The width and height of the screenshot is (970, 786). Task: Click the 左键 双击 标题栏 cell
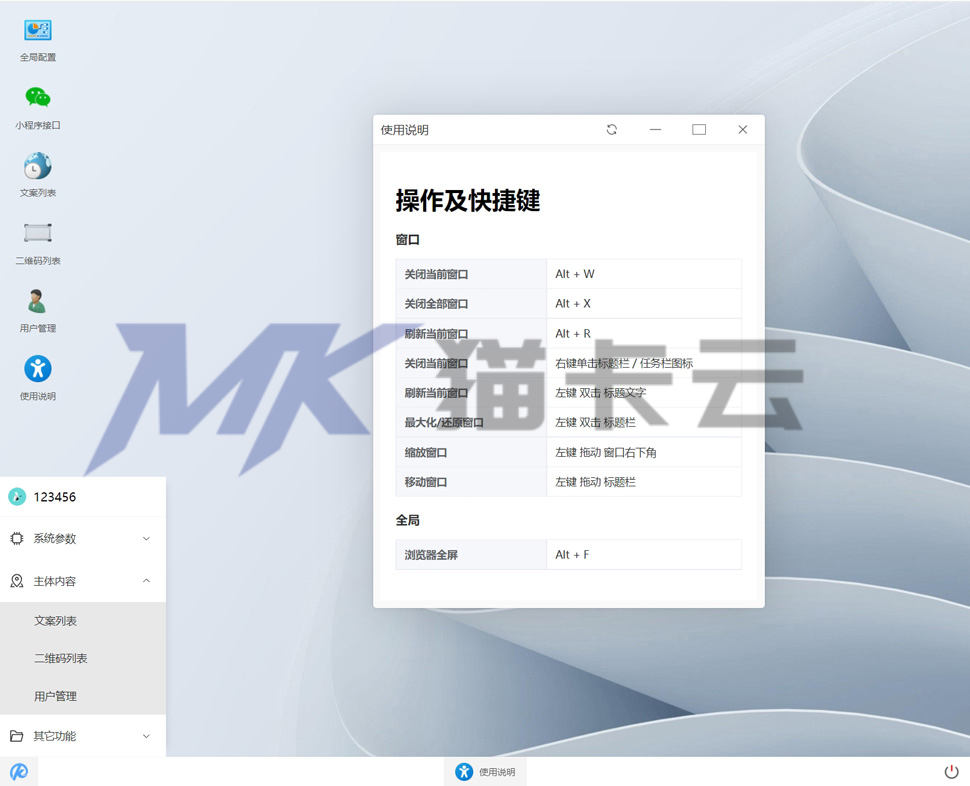[644, 422]
